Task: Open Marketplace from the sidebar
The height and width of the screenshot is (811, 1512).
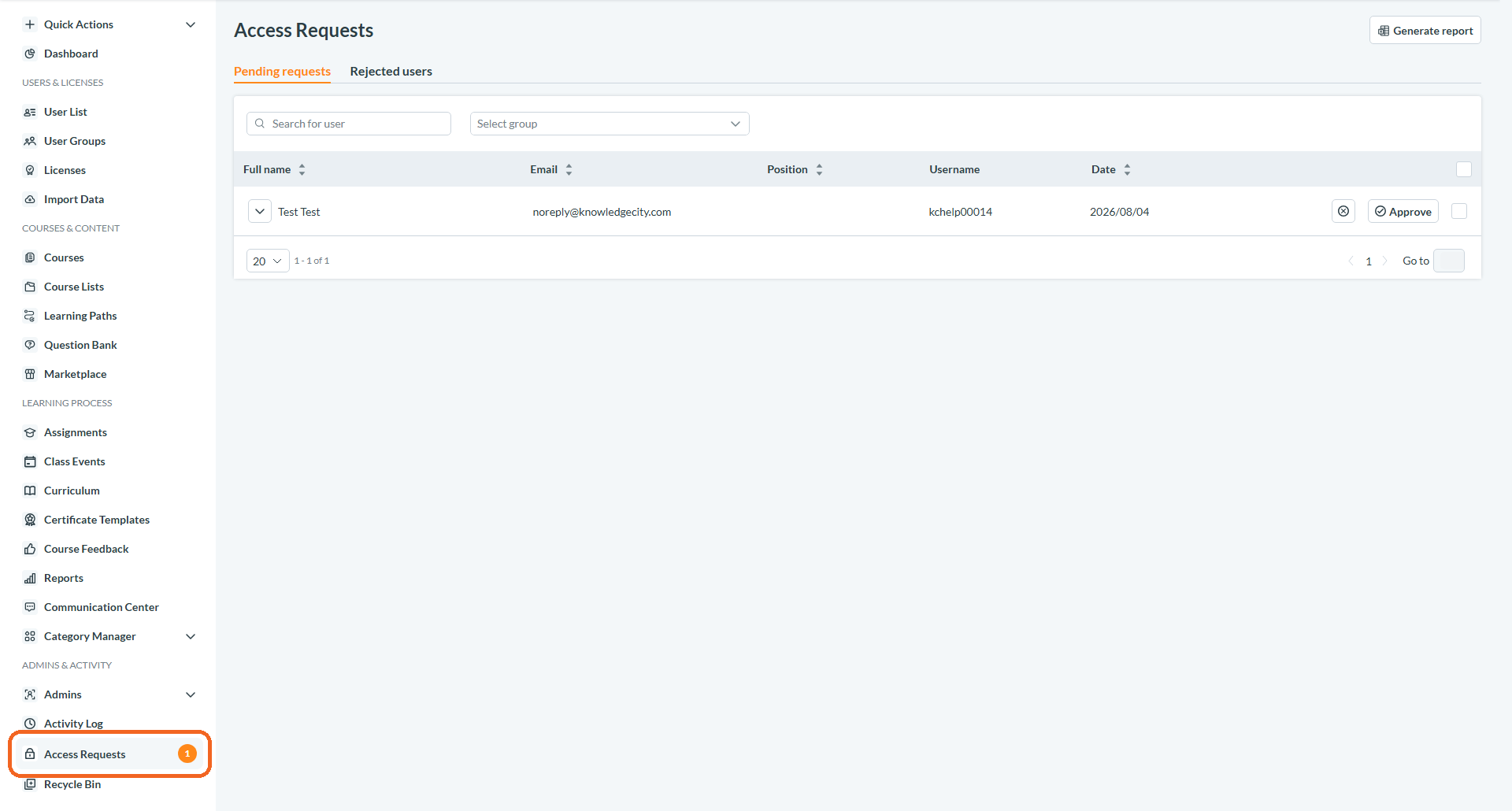Action: pyautogui.click(x=75, y=374)
